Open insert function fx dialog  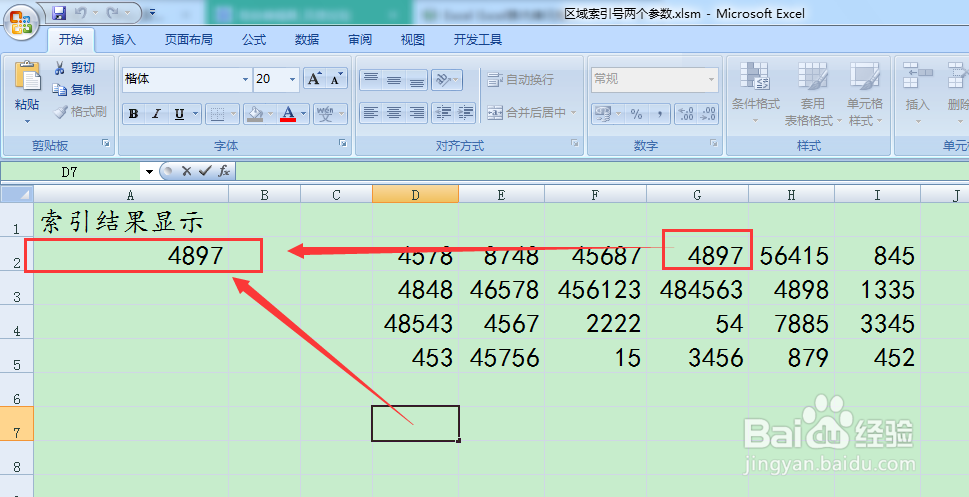coord(224,171)
